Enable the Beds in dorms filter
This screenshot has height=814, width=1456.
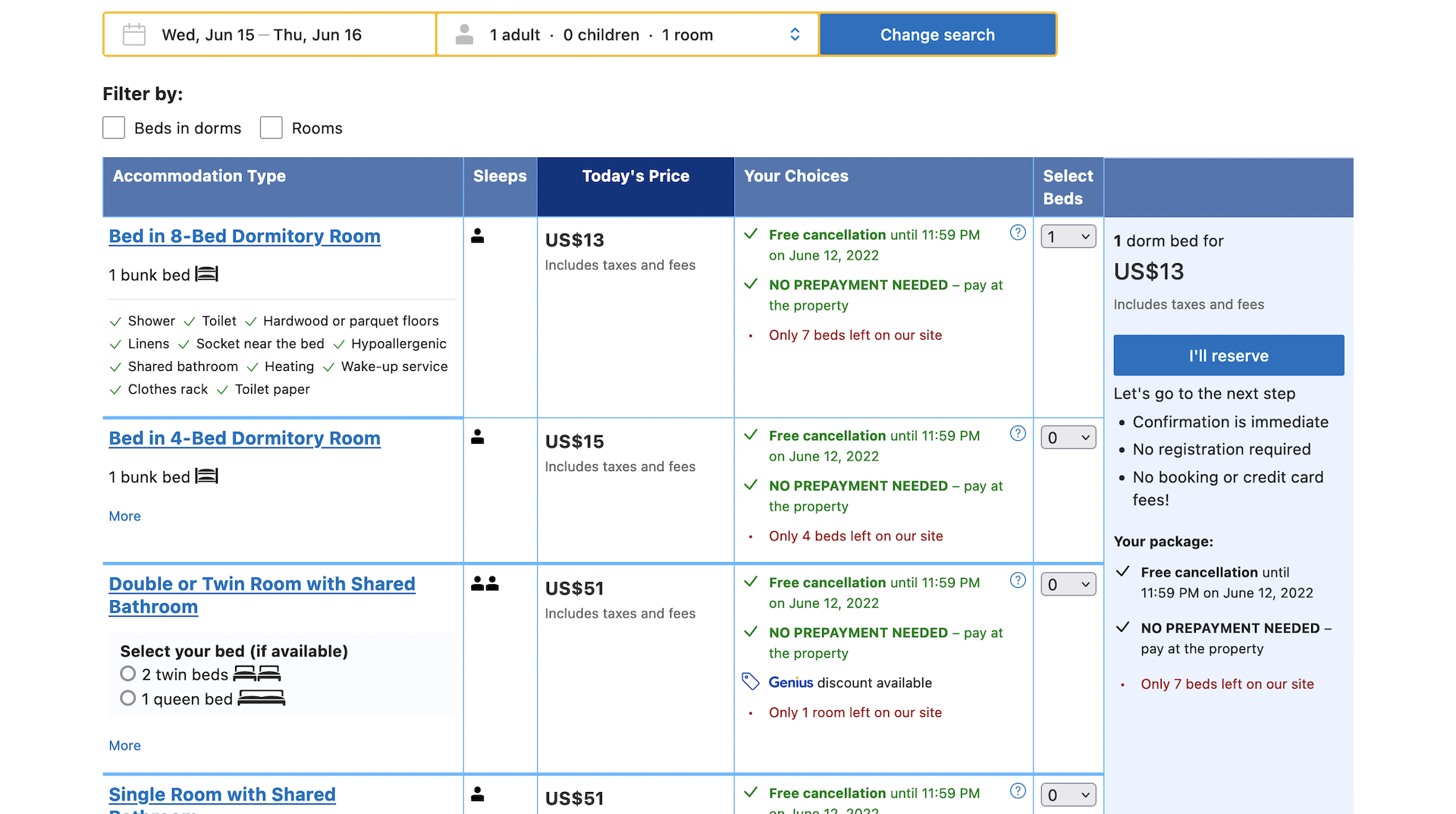pyautogui.click(x=114, y=128)
